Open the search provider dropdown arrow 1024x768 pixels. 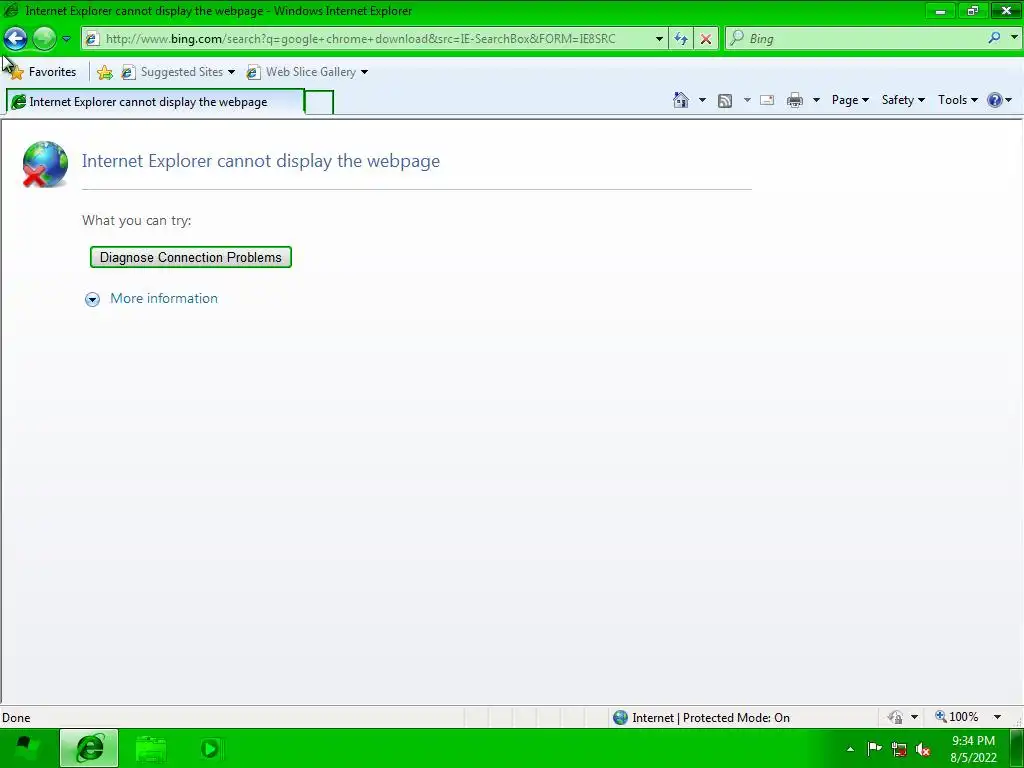point(1014,38)
